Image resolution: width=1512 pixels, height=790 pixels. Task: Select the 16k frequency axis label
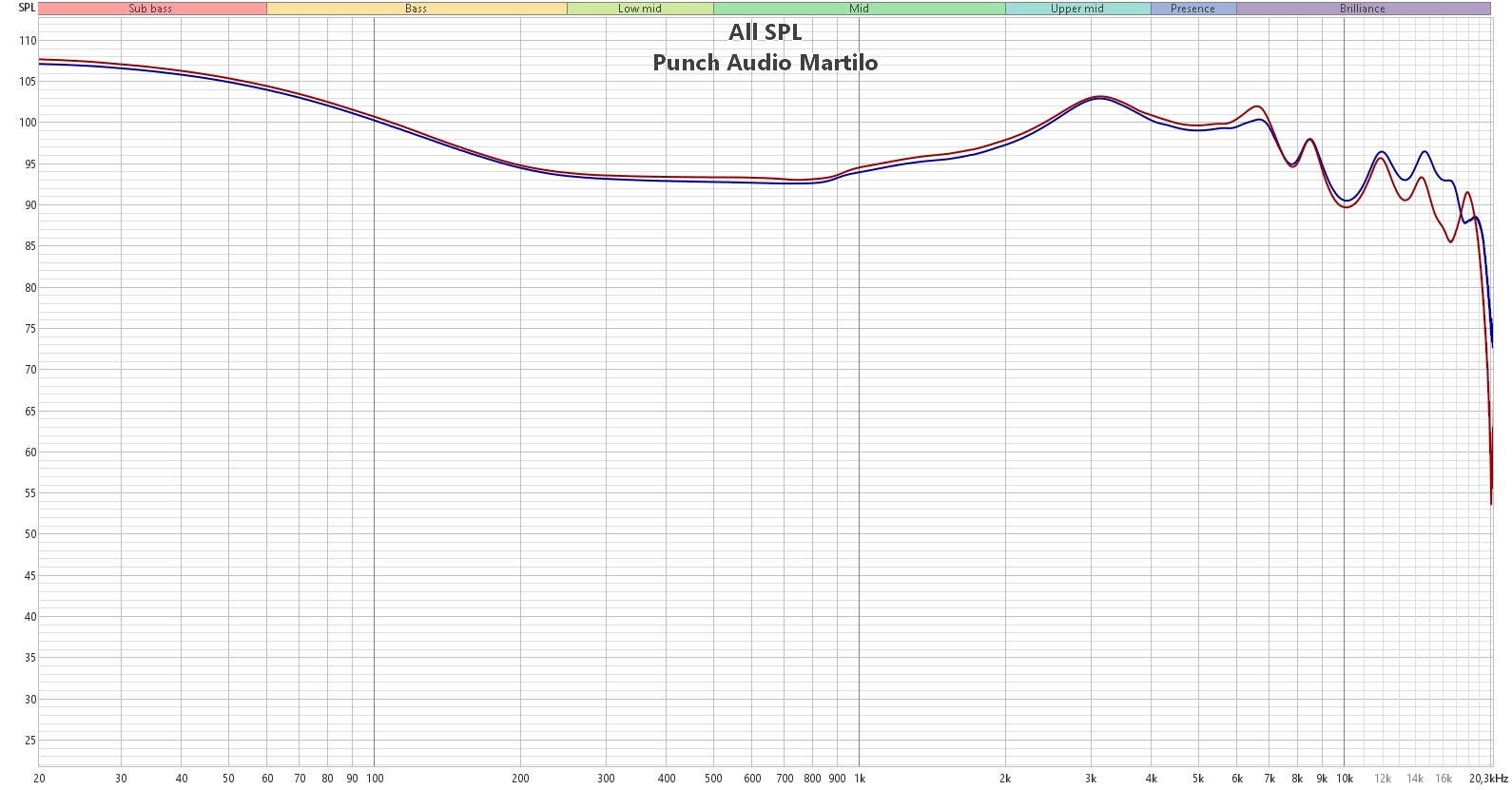point(1444,779)
